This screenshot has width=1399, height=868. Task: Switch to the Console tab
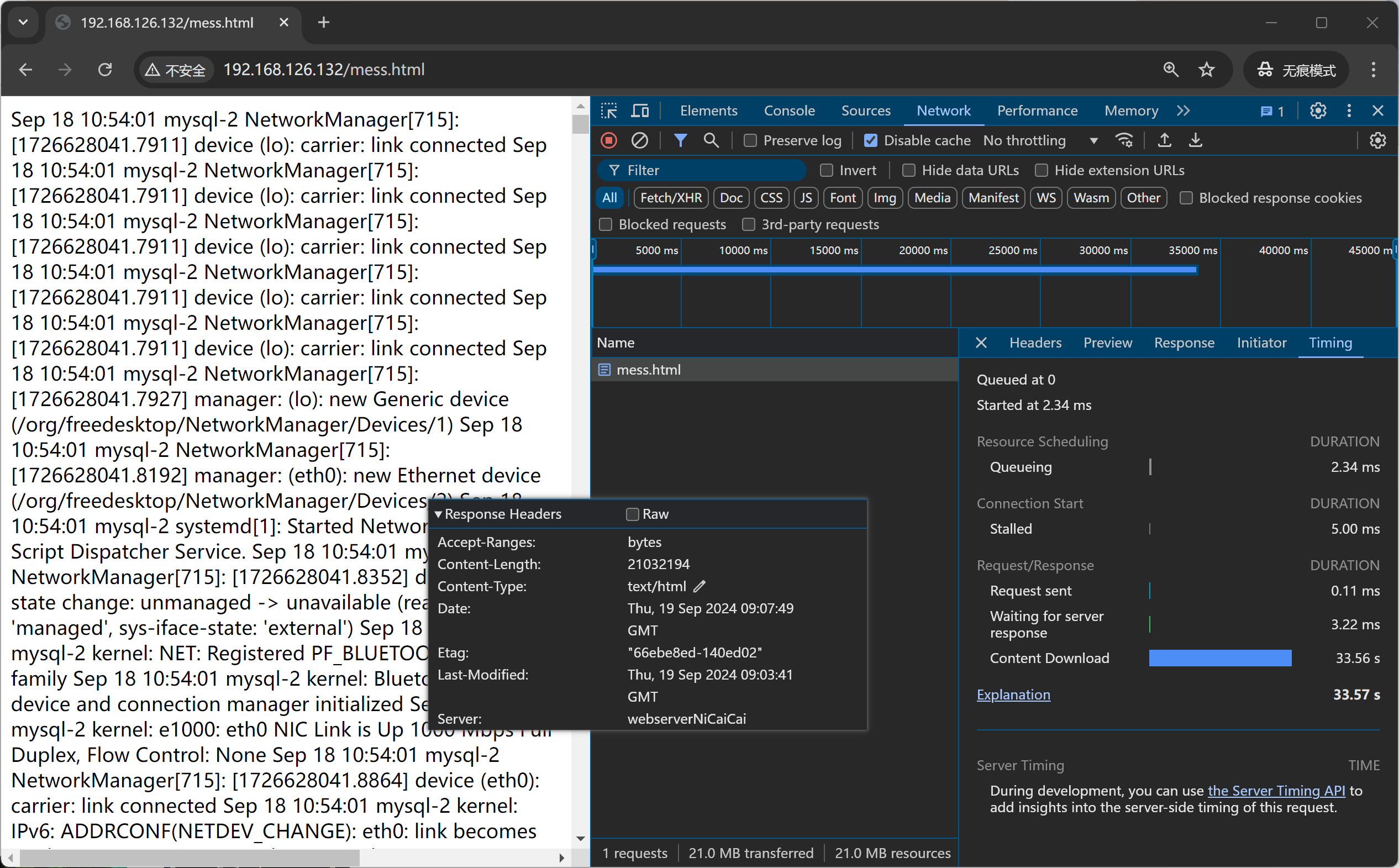click(789, 111)
